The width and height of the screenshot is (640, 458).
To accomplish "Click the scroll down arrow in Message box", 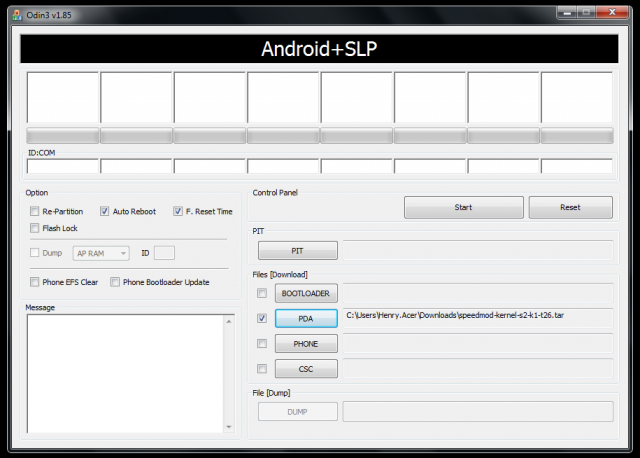I will pos(229,427).
